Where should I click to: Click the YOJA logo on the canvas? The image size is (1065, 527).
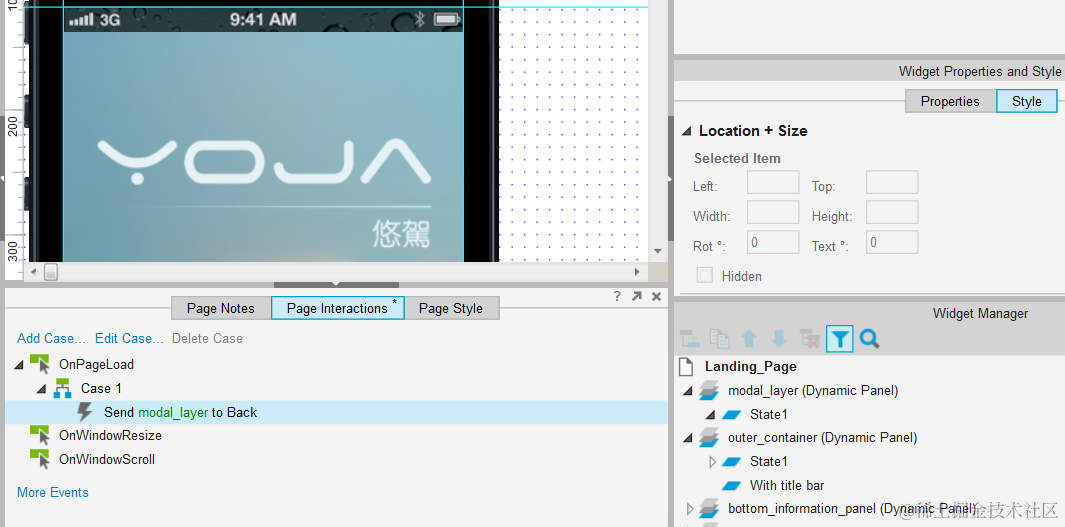point(264,162)
